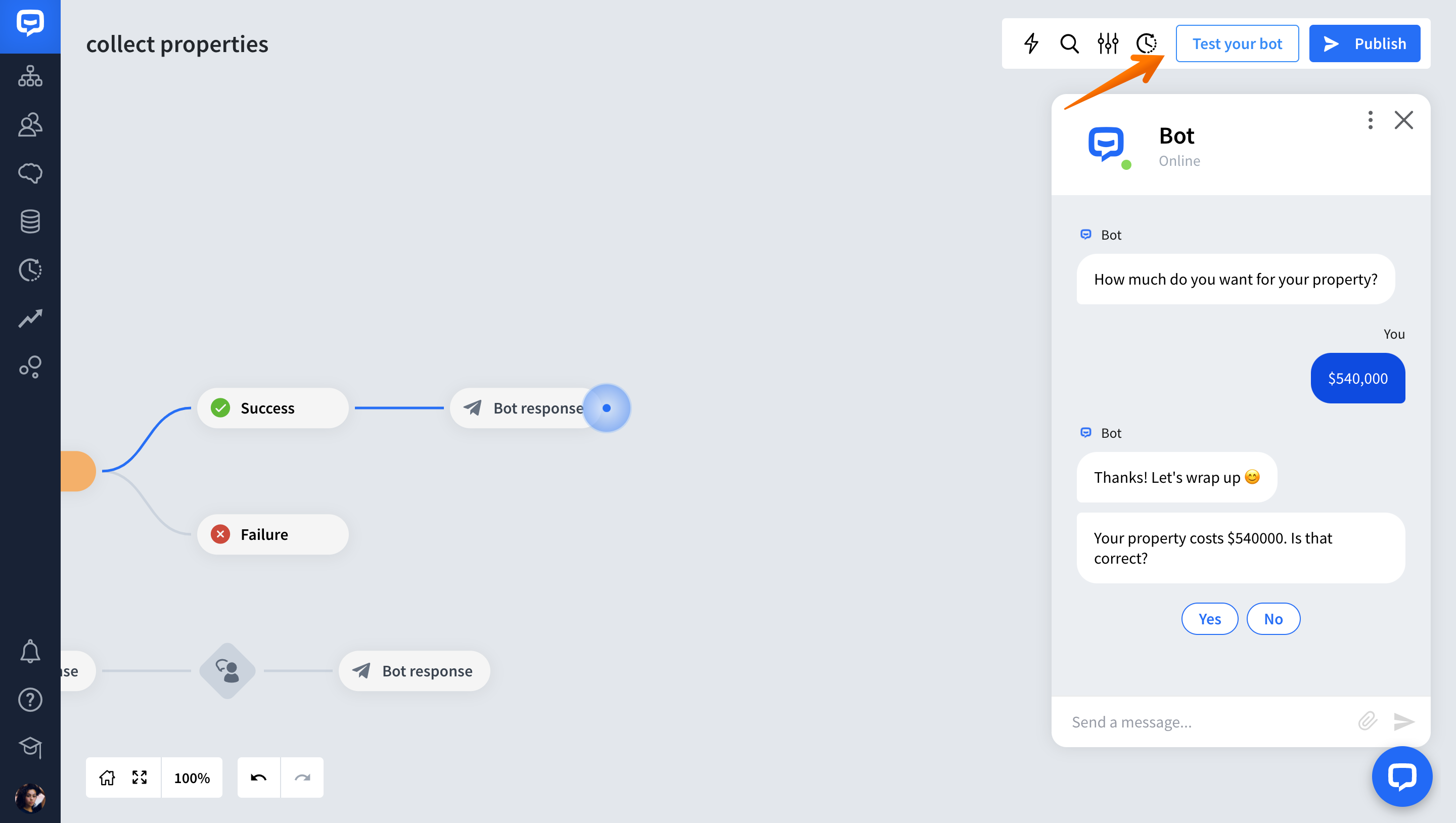Open the Archives clock sidebar icon
The height and width of the screenshot is (823, 1456).
click(x=30, y=270)
